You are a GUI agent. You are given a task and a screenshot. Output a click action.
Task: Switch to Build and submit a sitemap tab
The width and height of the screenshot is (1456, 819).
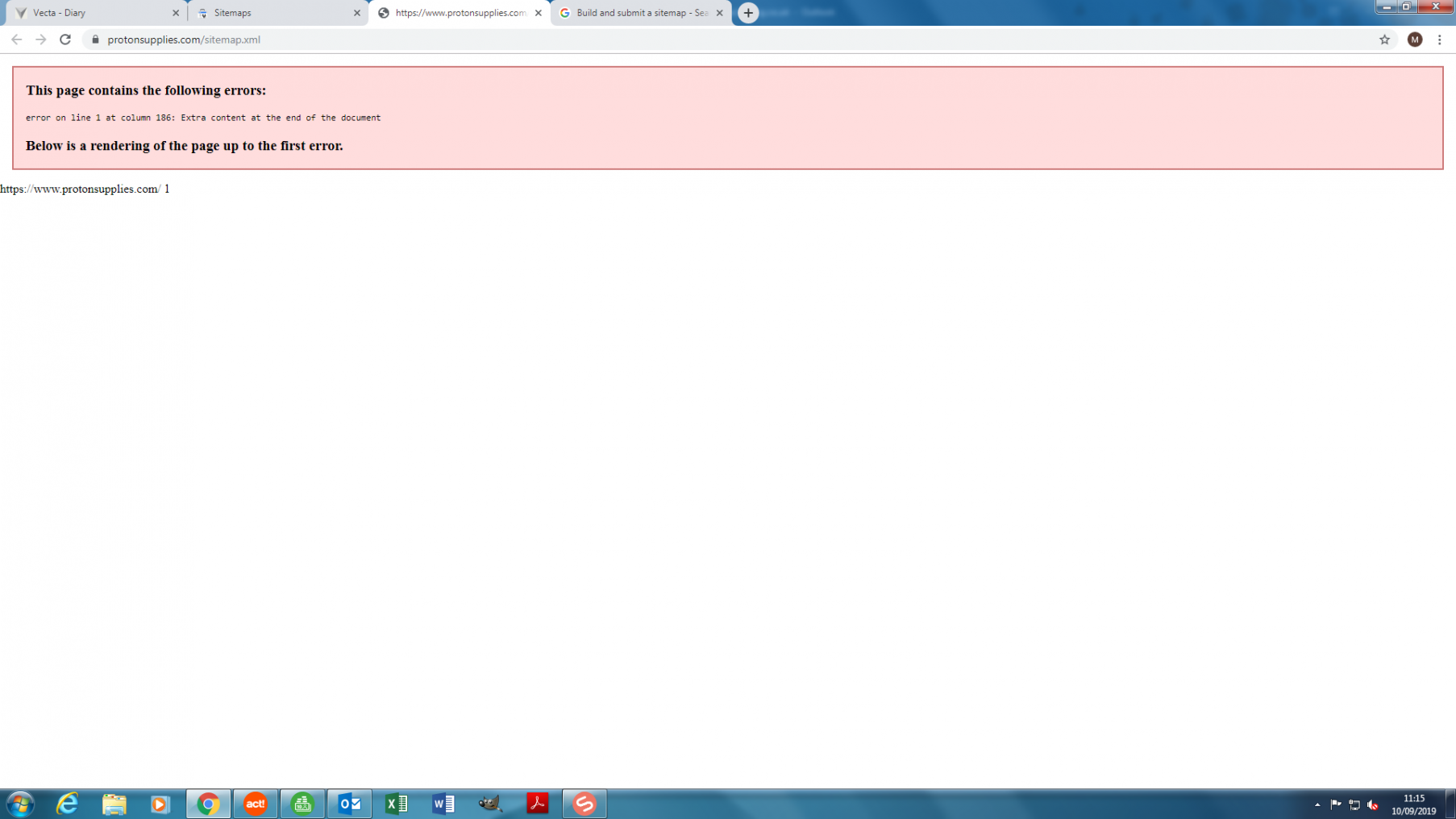(x=637, y=13)
